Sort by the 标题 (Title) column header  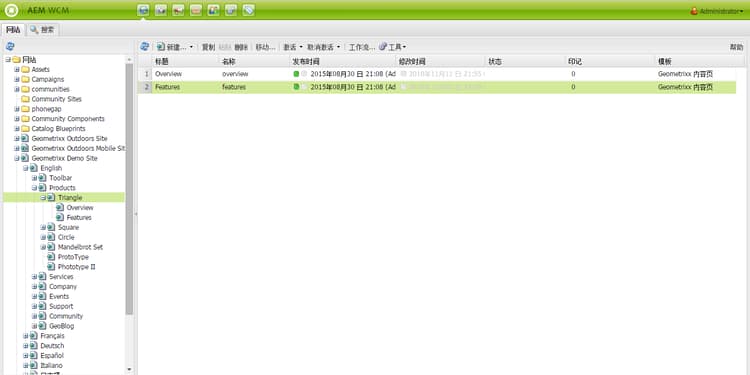(x=186, y=61)
